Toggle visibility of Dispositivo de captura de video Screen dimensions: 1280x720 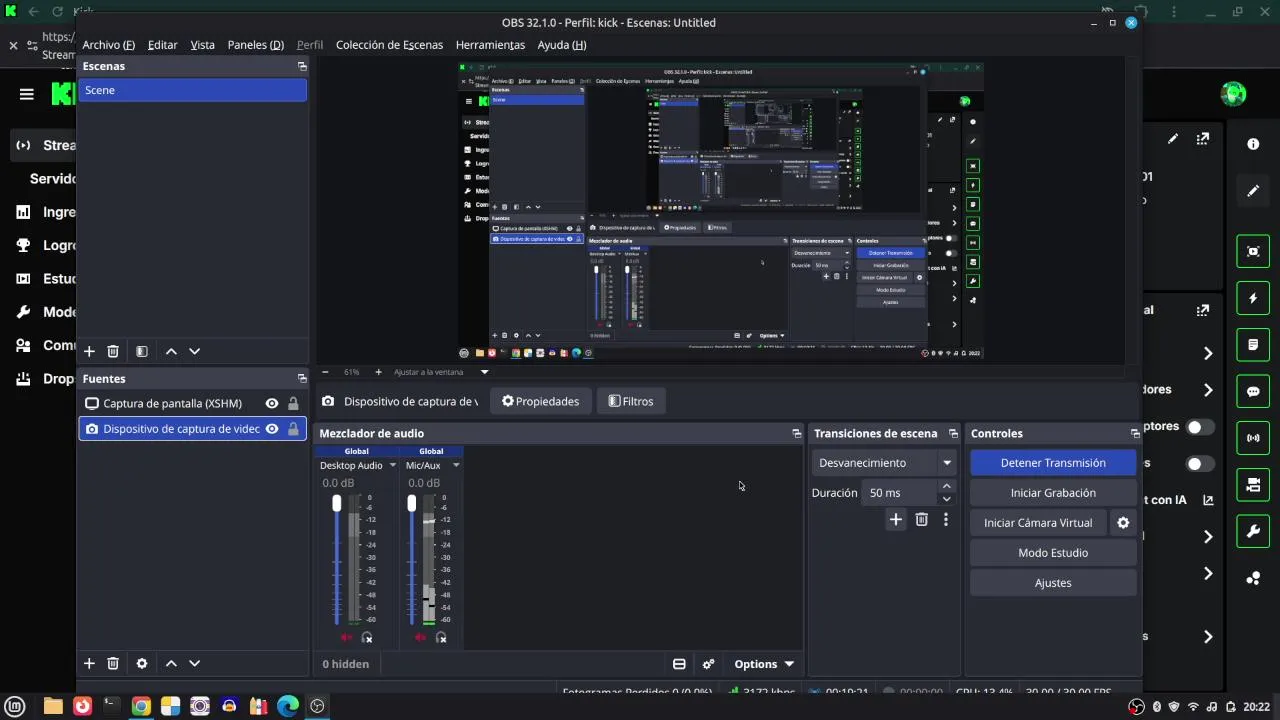(271, 429)
